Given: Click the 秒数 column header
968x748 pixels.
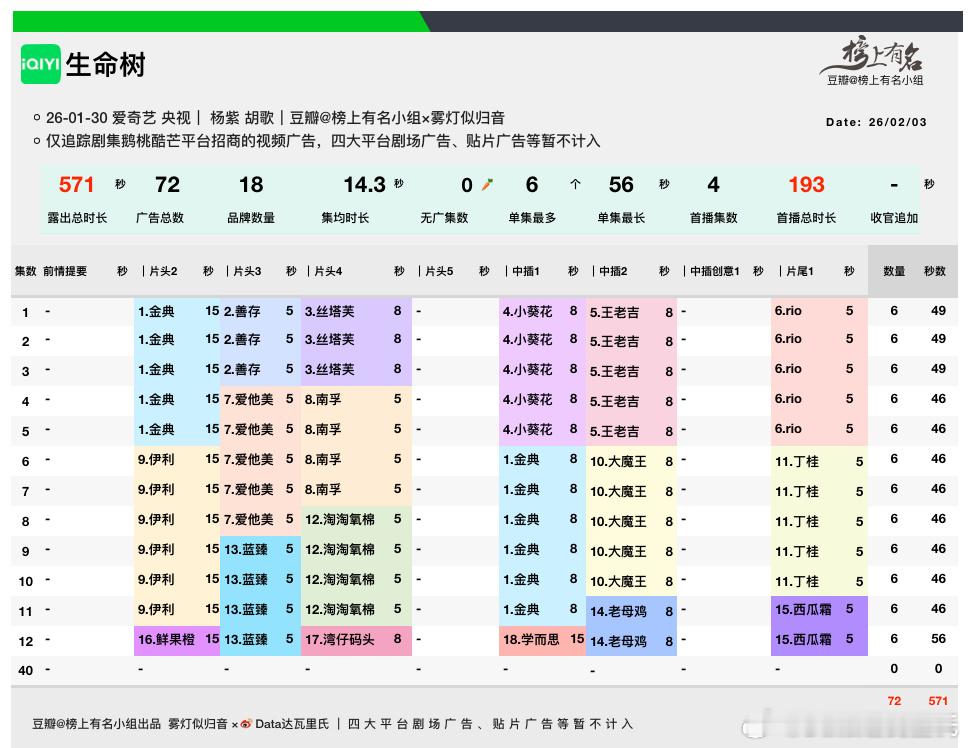Looking at the screenshot, I should 934,271.
